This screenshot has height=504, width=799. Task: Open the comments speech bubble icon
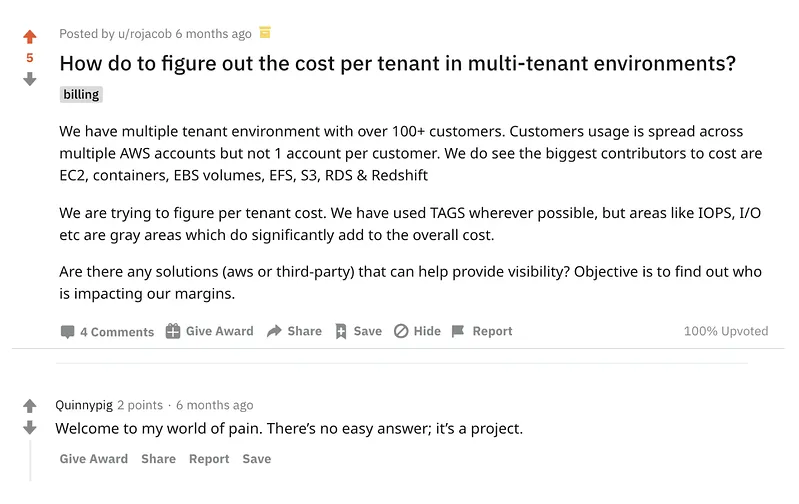point(68,332)
